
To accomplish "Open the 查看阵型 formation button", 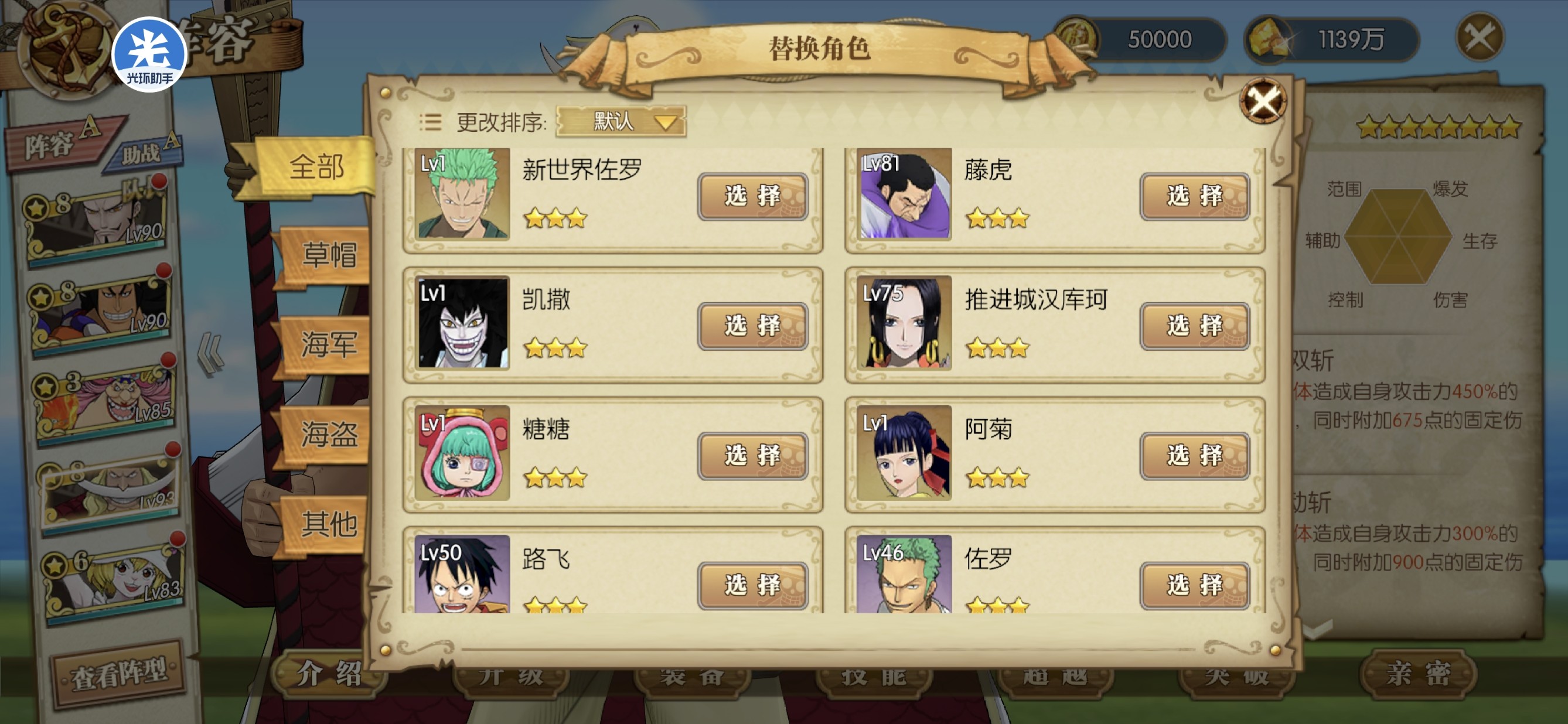I will pyautogui.click(x=118, y=674).
